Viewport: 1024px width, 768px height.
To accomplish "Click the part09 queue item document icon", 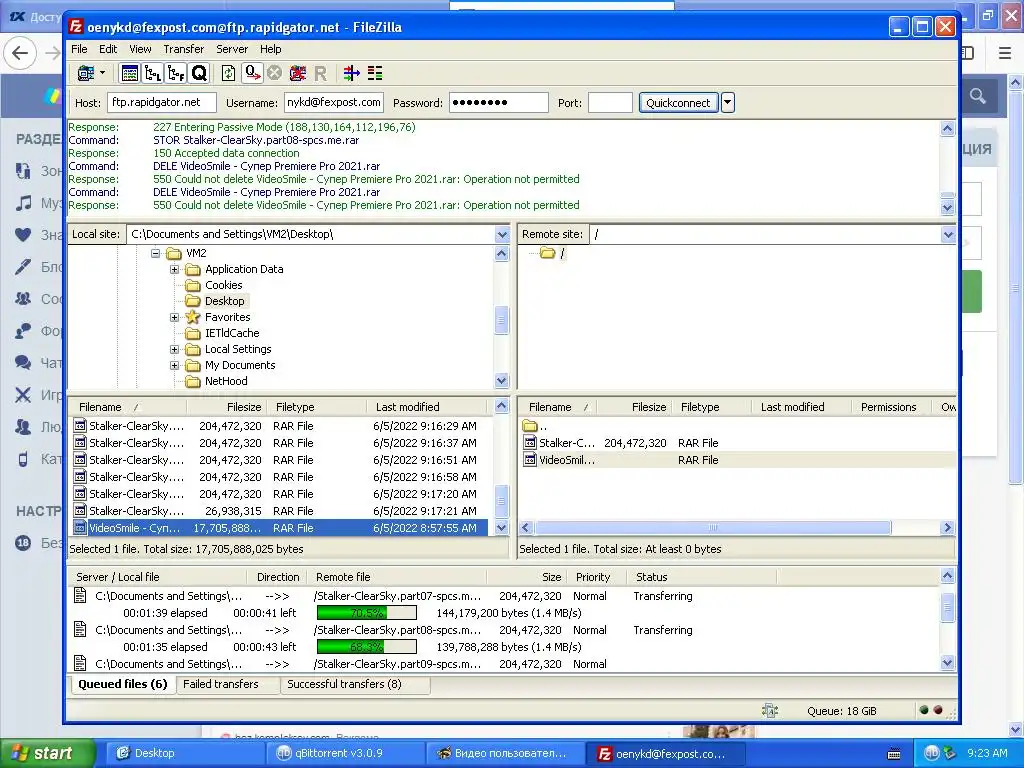I will click(80, 664).
